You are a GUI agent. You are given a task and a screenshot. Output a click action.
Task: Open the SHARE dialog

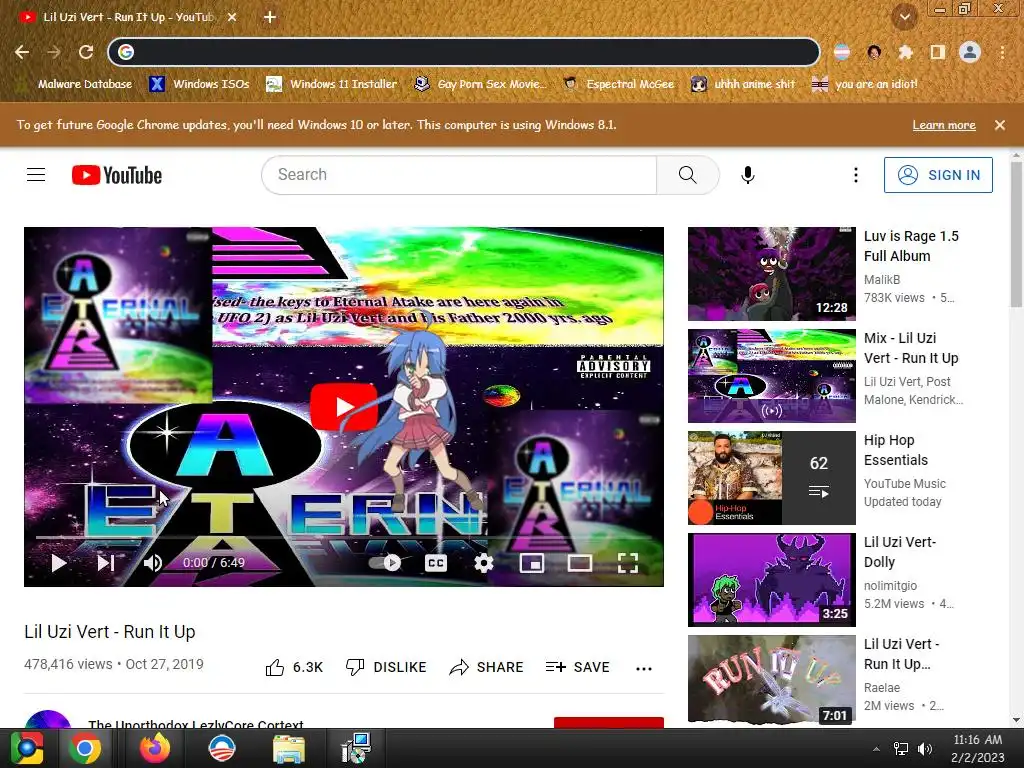[487, 667]
